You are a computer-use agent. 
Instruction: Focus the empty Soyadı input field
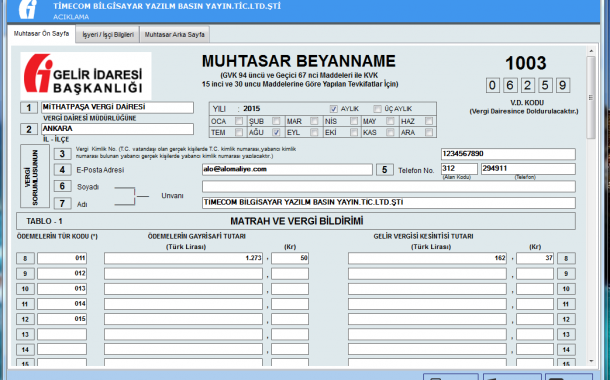pos(389,187)
